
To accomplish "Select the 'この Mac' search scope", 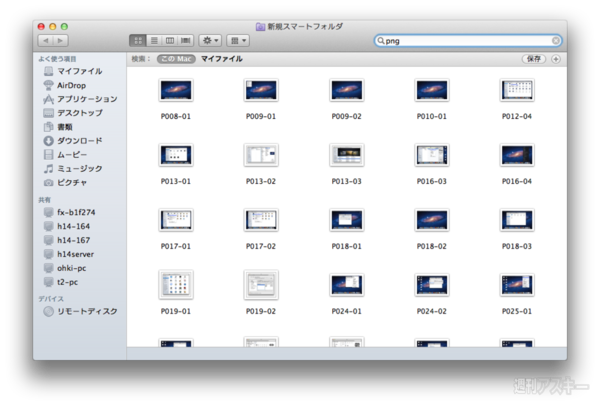I will coord(176,59).
